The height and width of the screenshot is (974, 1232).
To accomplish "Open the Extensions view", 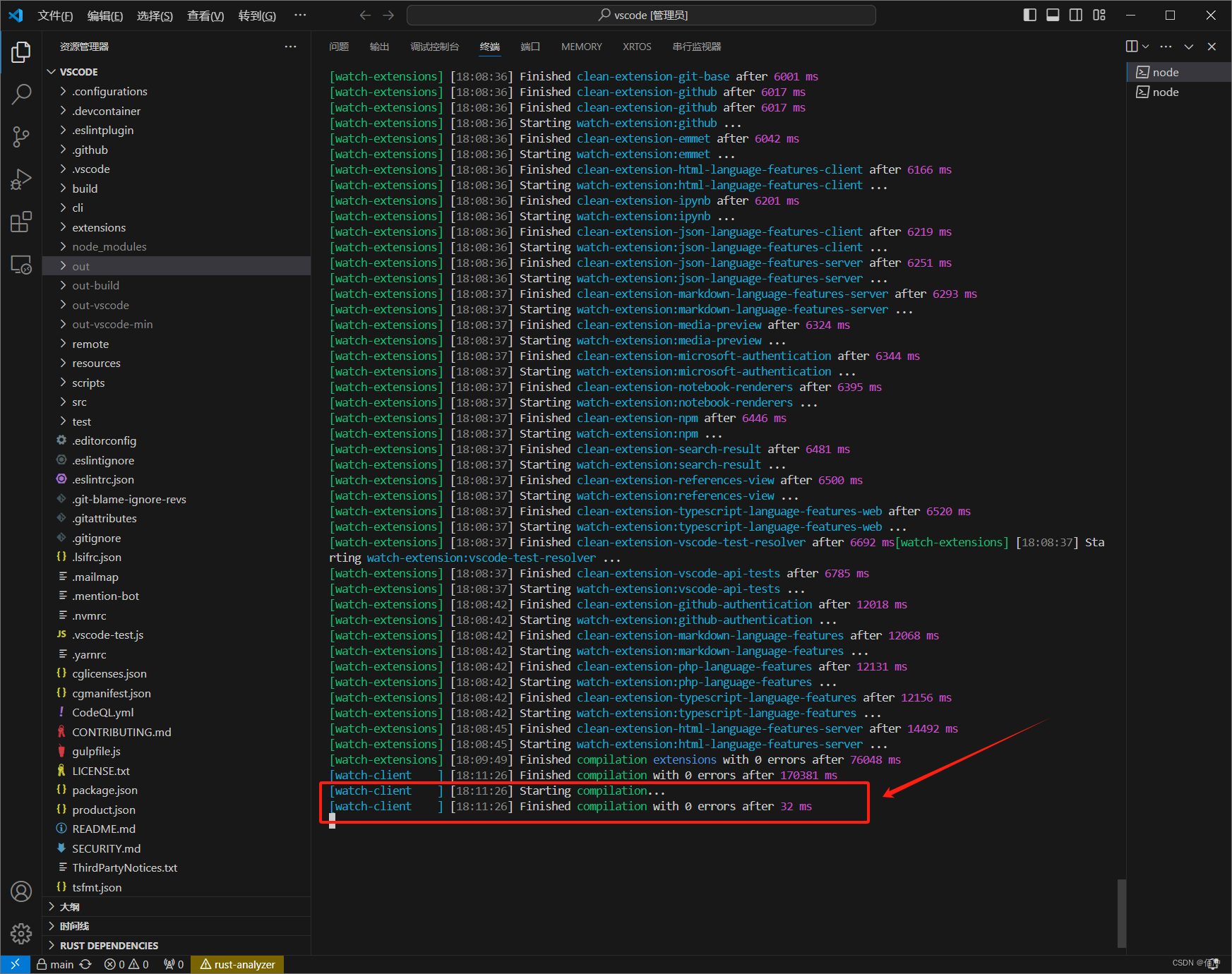I will (21, 221).
